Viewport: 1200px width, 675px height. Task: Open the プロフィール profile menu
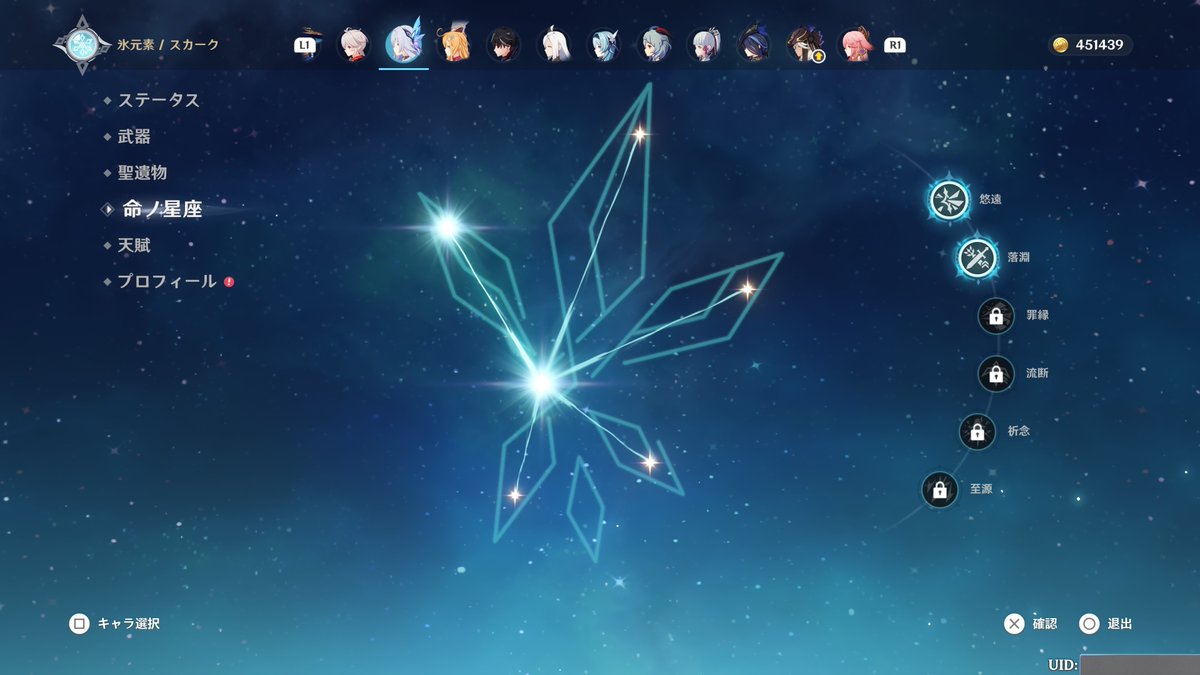pos(168,282)
